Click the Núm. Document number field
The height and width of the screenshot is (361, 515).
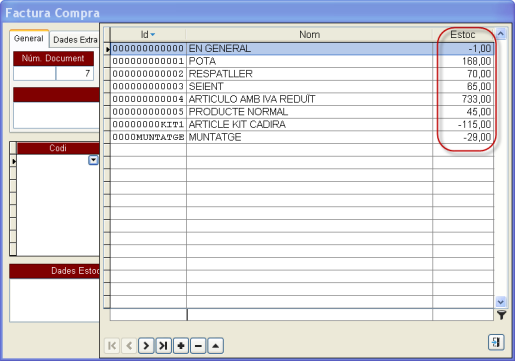tap(75, 73)
